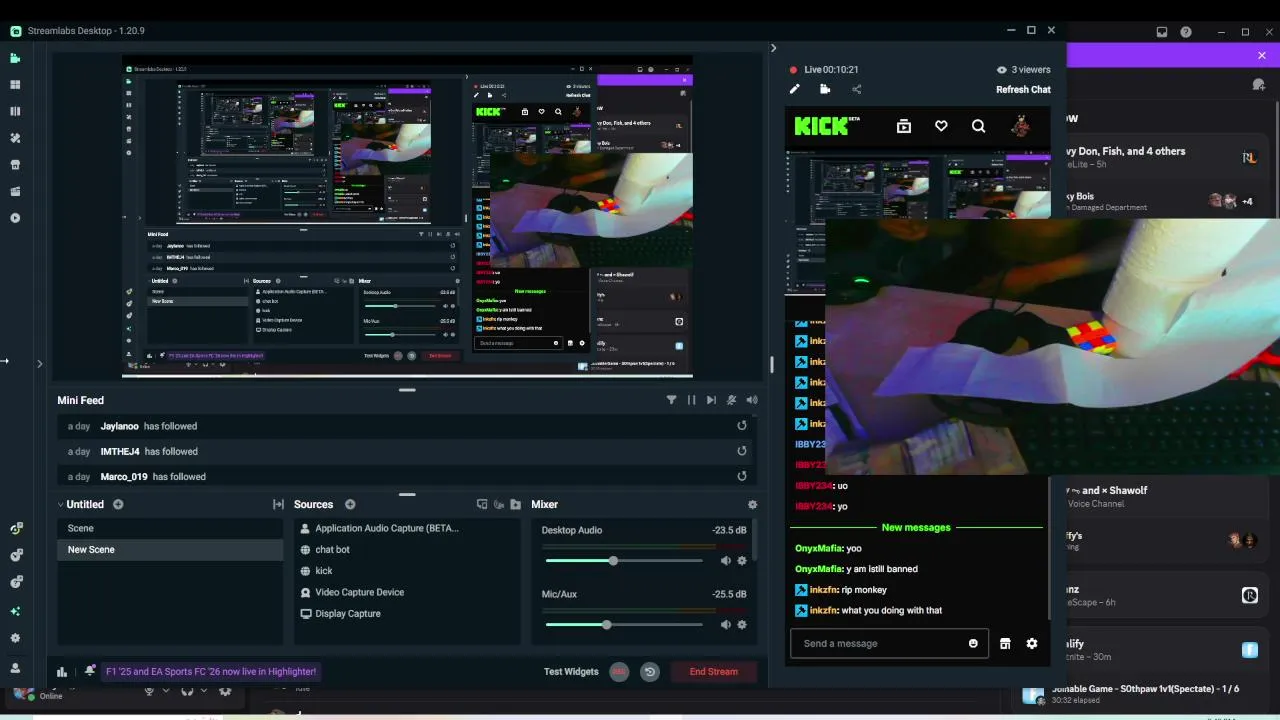Select the Scene item in scenes list
This screenshot has height=720, width=1280.
(170, 528)
